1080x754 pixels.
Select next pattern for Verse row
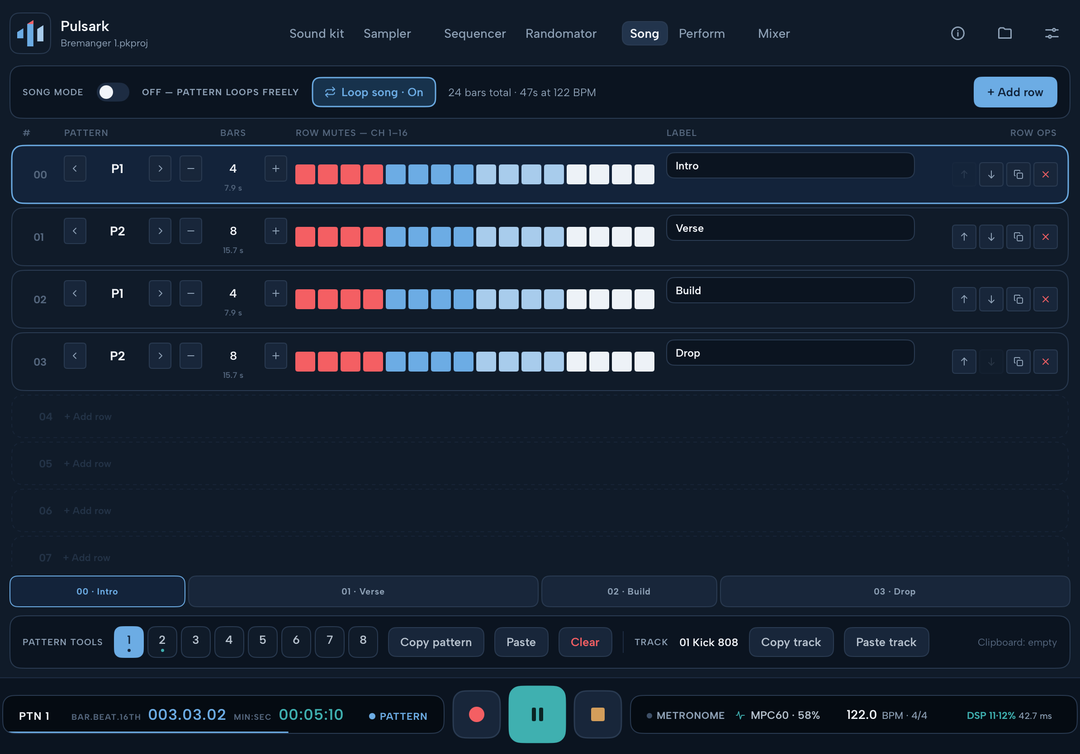tap(160, 231)
